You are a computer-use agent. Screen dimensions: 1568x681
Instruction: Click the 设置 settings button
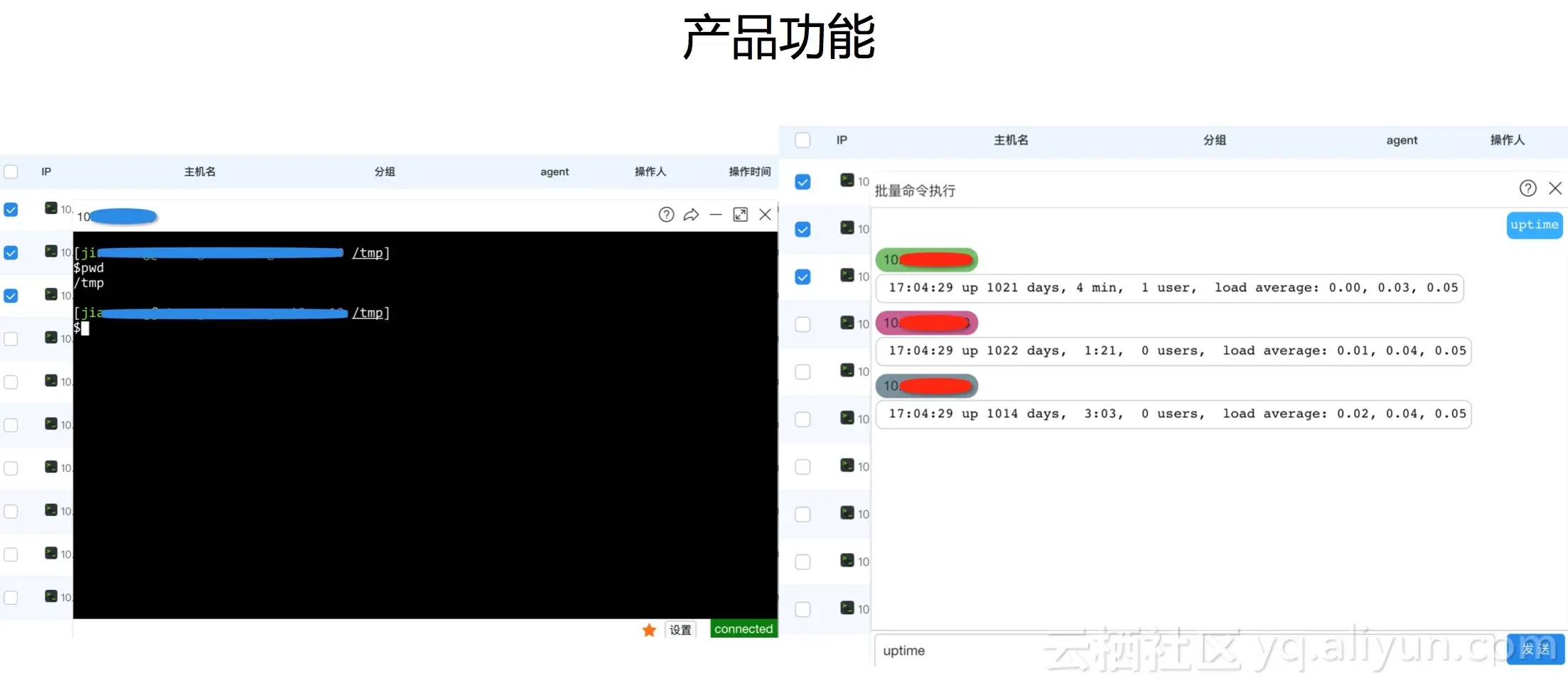point(679,630)
